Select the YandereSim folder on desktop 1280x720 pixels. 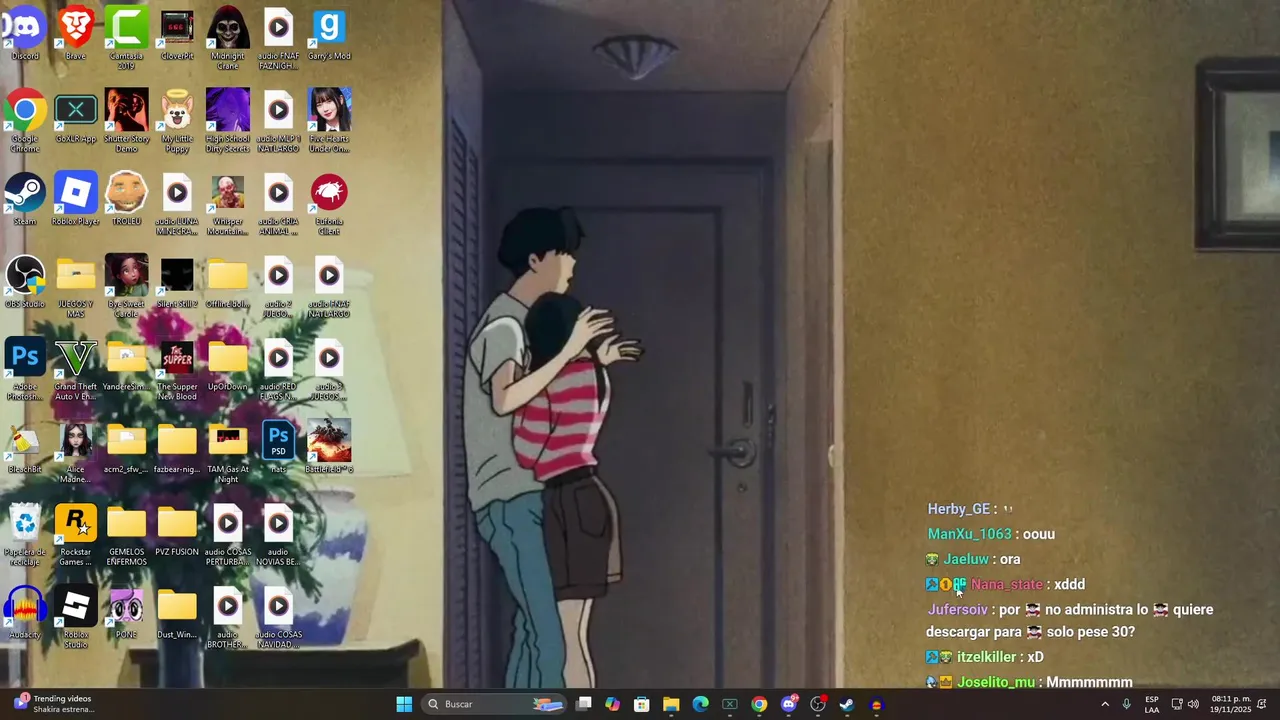pos(126,365)
